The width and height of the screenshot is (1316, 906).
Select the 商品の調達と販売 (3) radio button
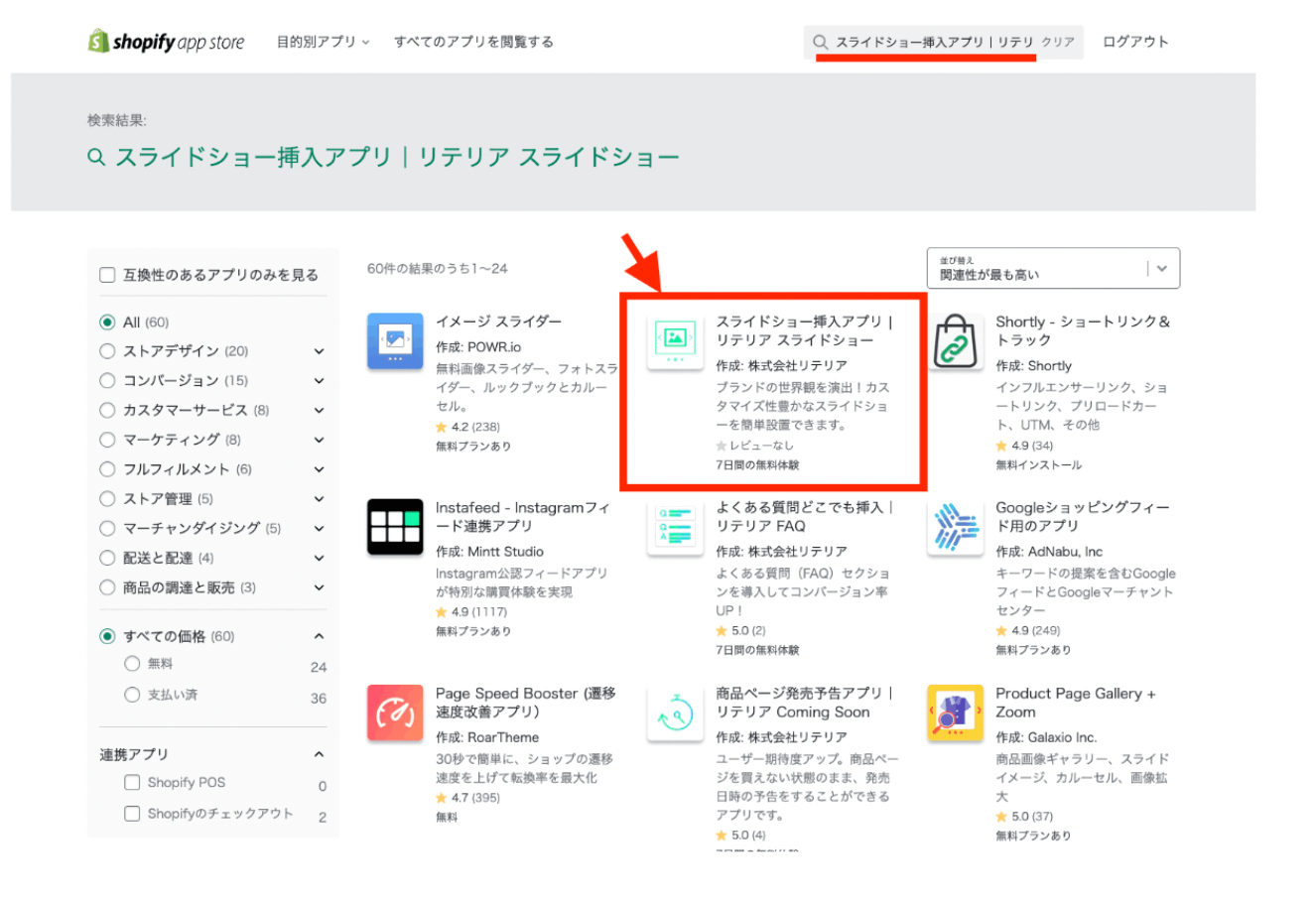pyautogui.click(x=107, y=587)
